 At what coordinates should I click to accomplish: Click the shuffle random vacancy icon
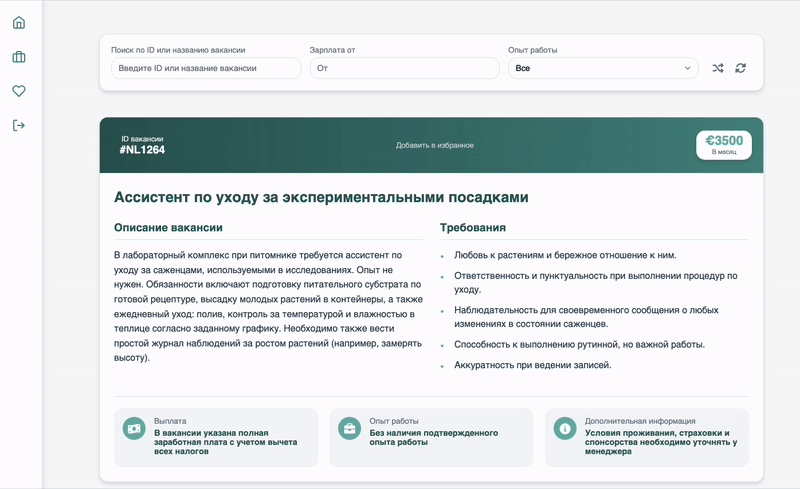[717, 68]
